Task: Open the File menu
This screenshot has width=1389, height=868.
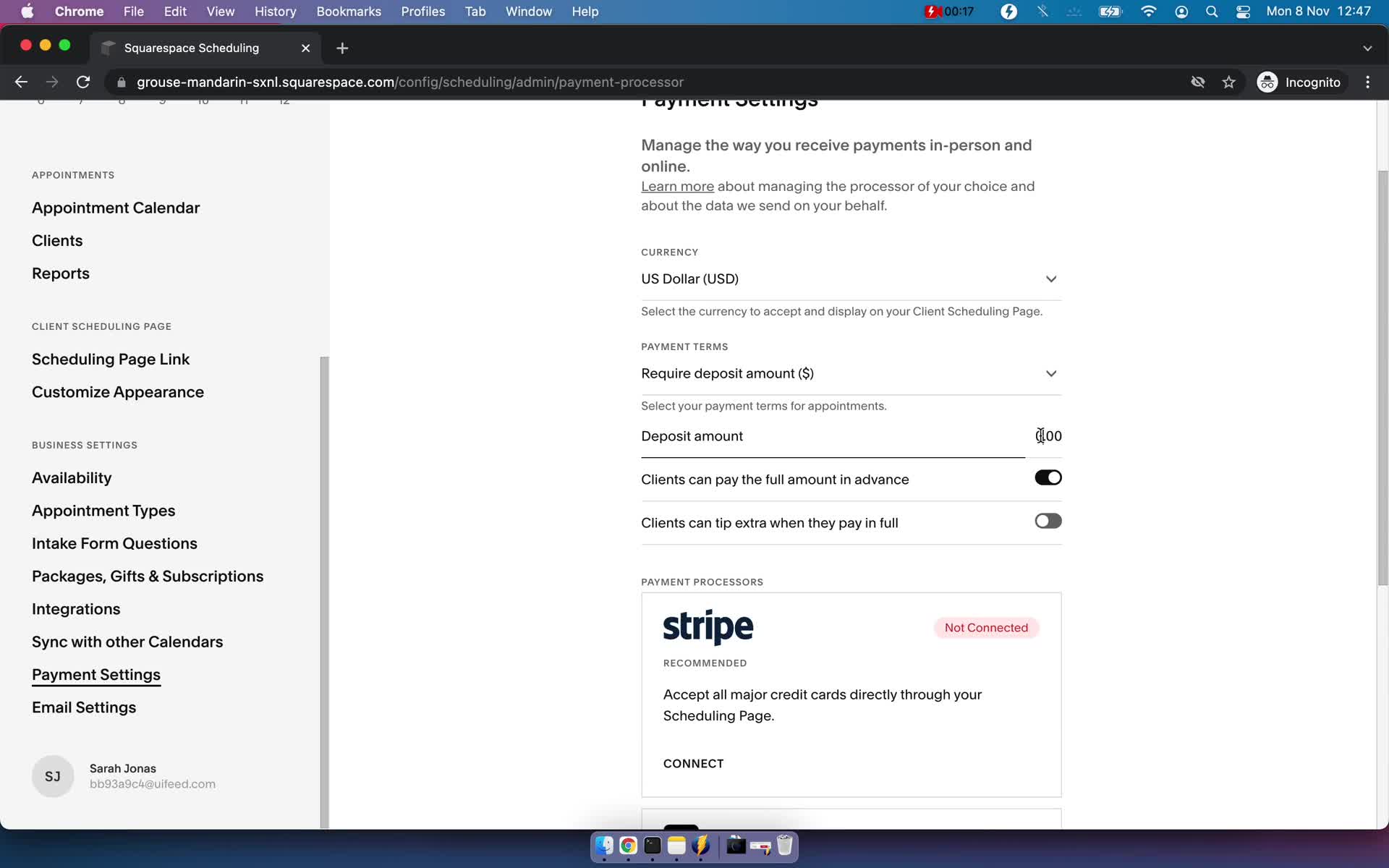Action: pos(133,12)
